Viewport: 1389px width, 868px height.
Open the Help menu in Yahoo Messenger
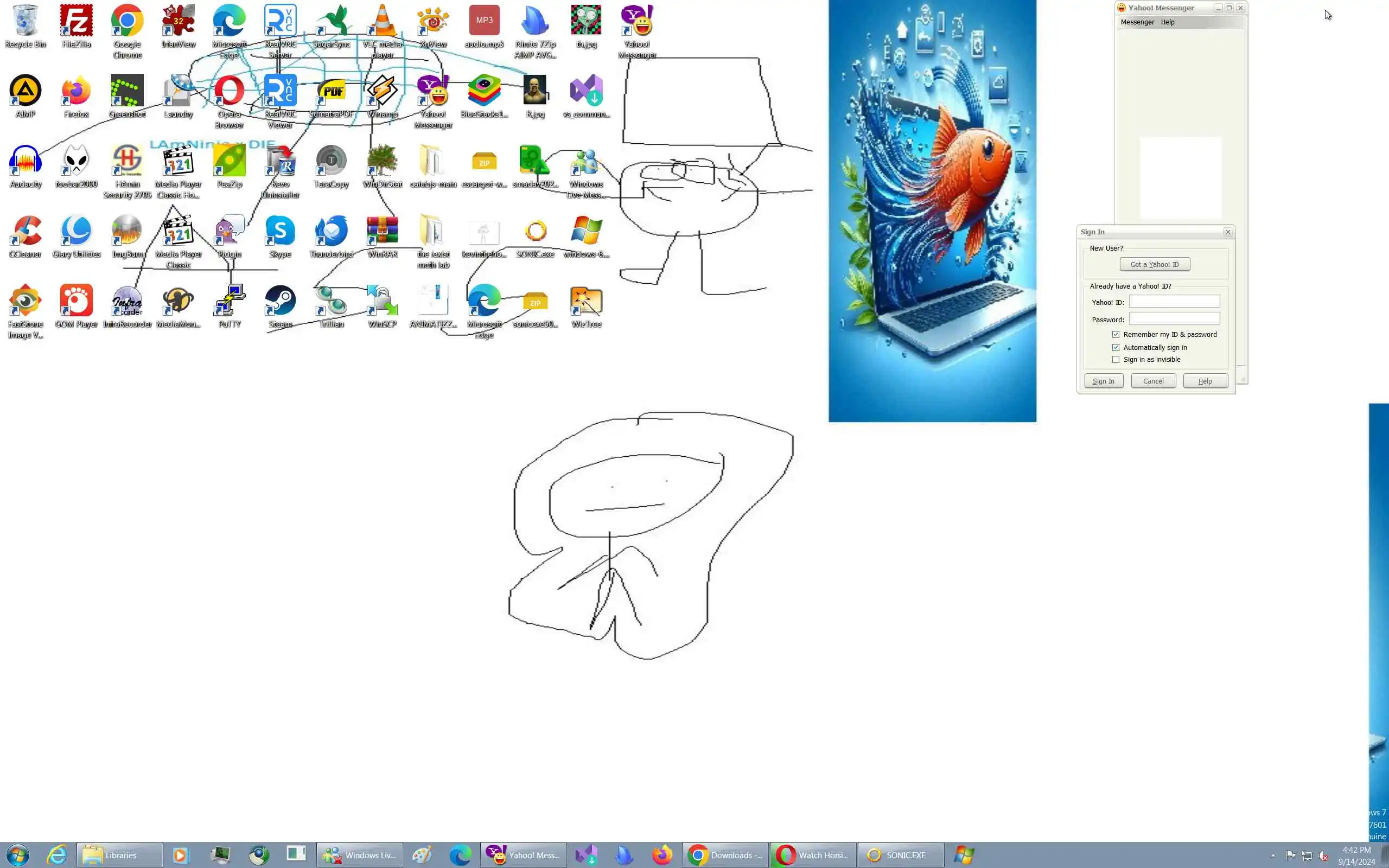point(1168,22)
